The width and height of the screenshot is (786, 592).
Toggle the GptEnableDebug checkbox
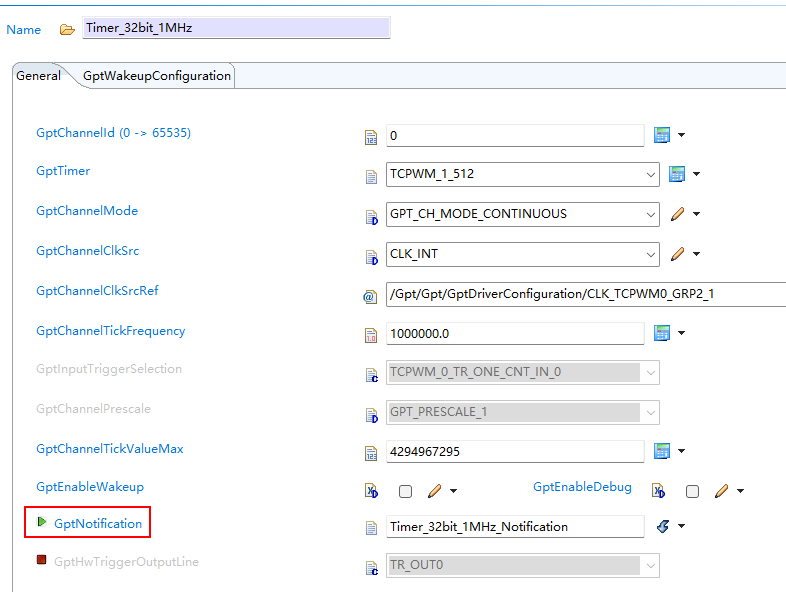[x=692, y=491]
